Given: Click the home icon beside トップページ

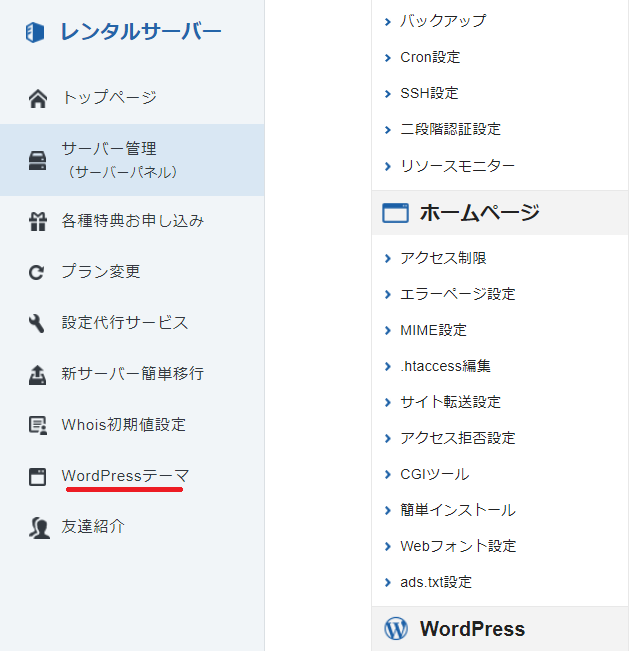Looking at the screenshot, I should pos(38,99).
